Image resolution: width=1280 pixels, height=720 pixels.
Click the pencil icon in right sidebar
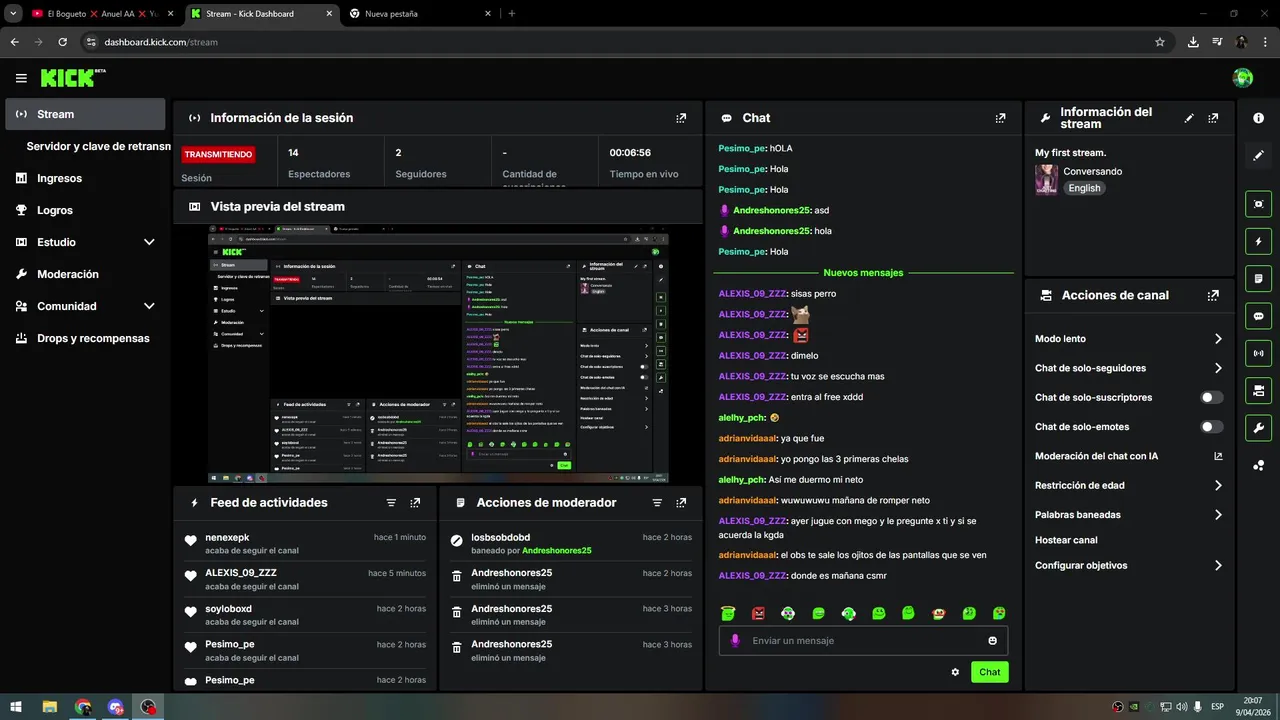(1258, 156)
